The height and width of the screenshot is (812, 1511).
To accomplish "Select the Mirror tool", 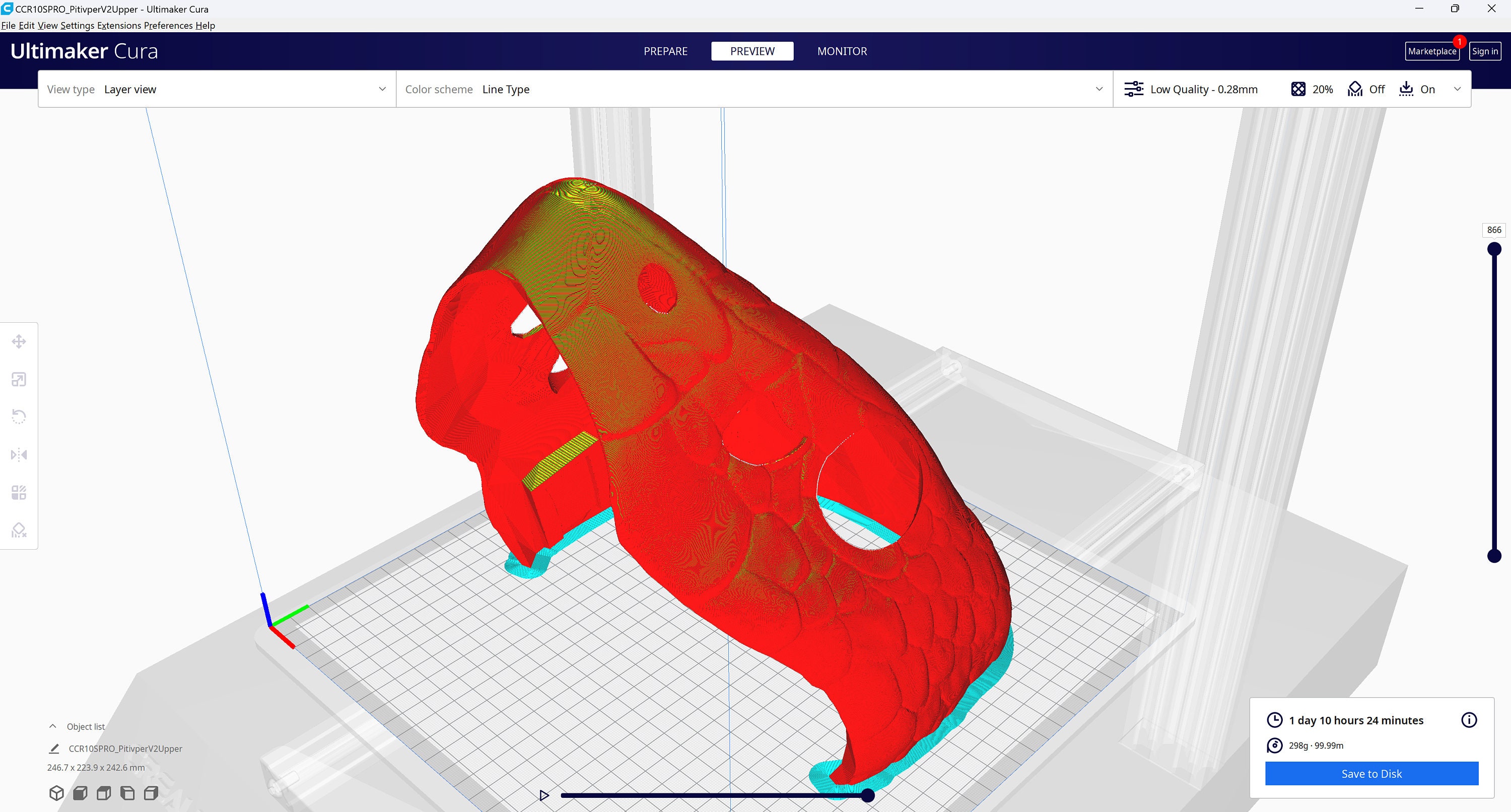I will click(19, 455).
